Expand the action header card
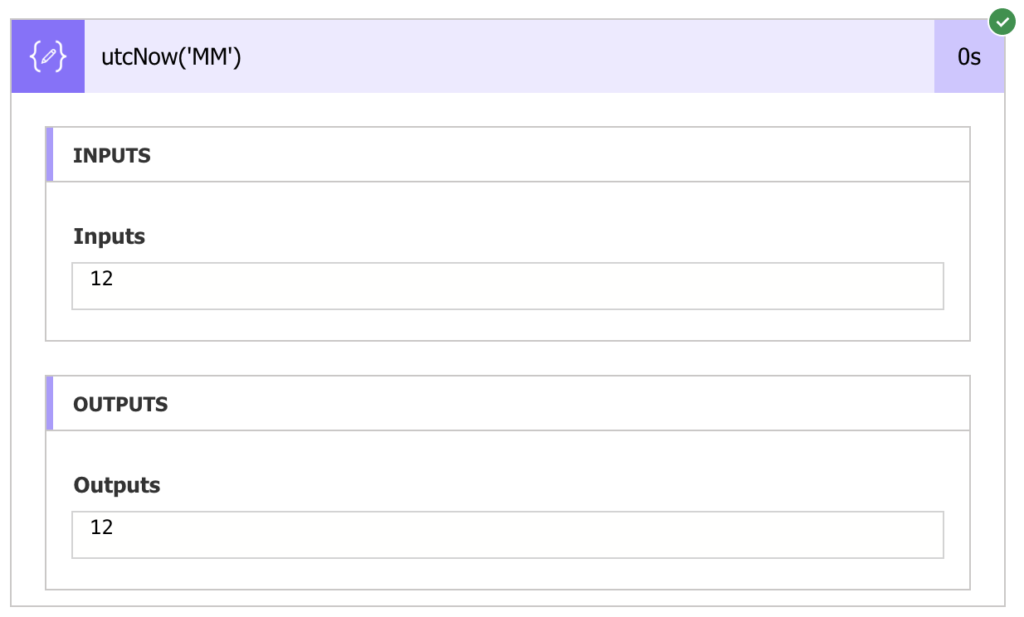This screenshot has height=617, width=1024. (500, 57)
